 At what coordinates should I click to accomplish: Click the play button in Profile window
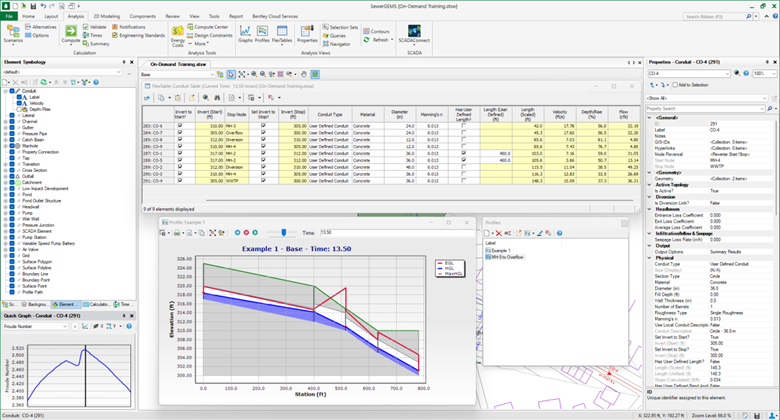[x=255, y=232]
